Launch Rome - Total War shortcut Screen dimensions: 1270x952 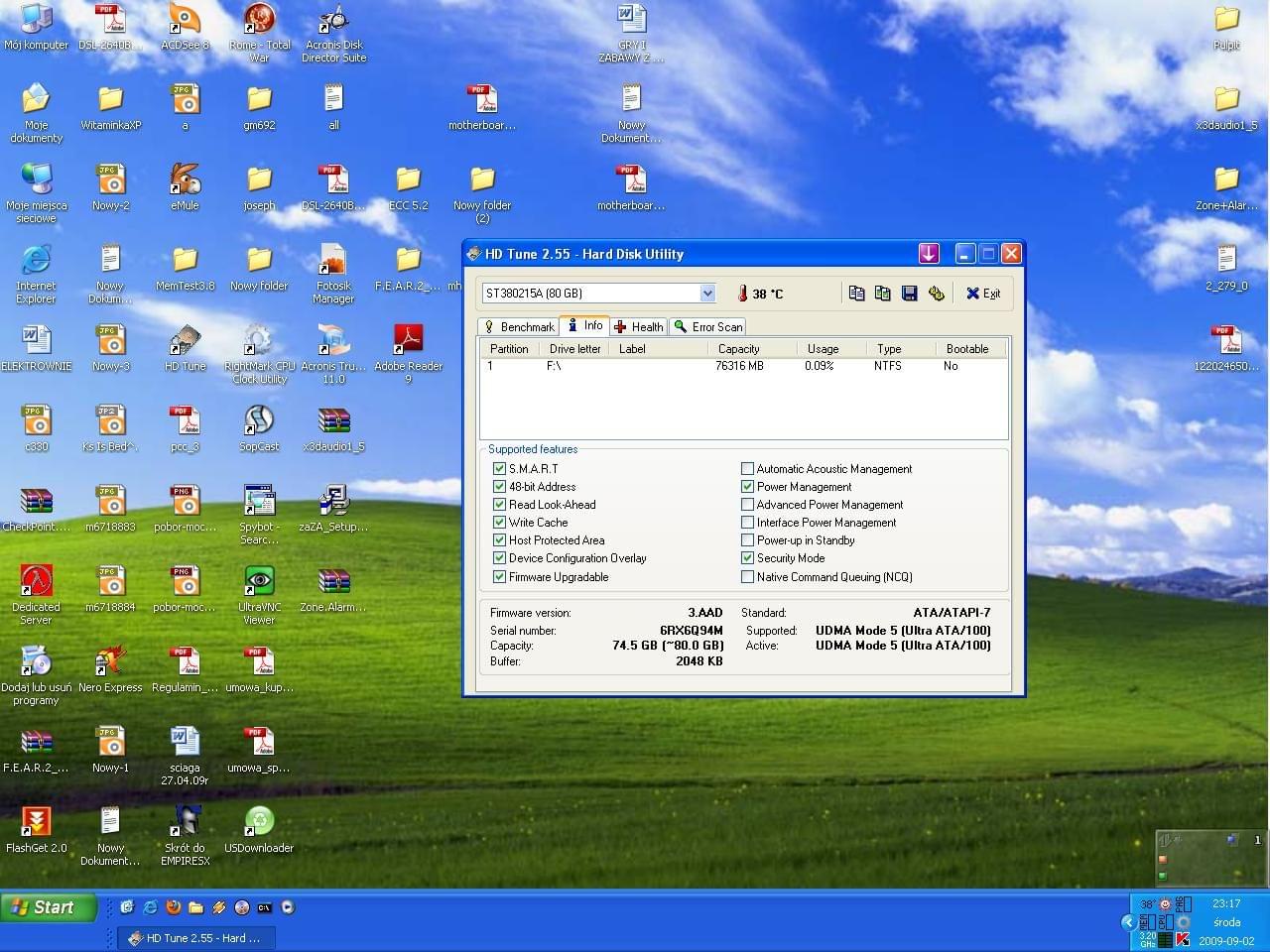[259, 34]
